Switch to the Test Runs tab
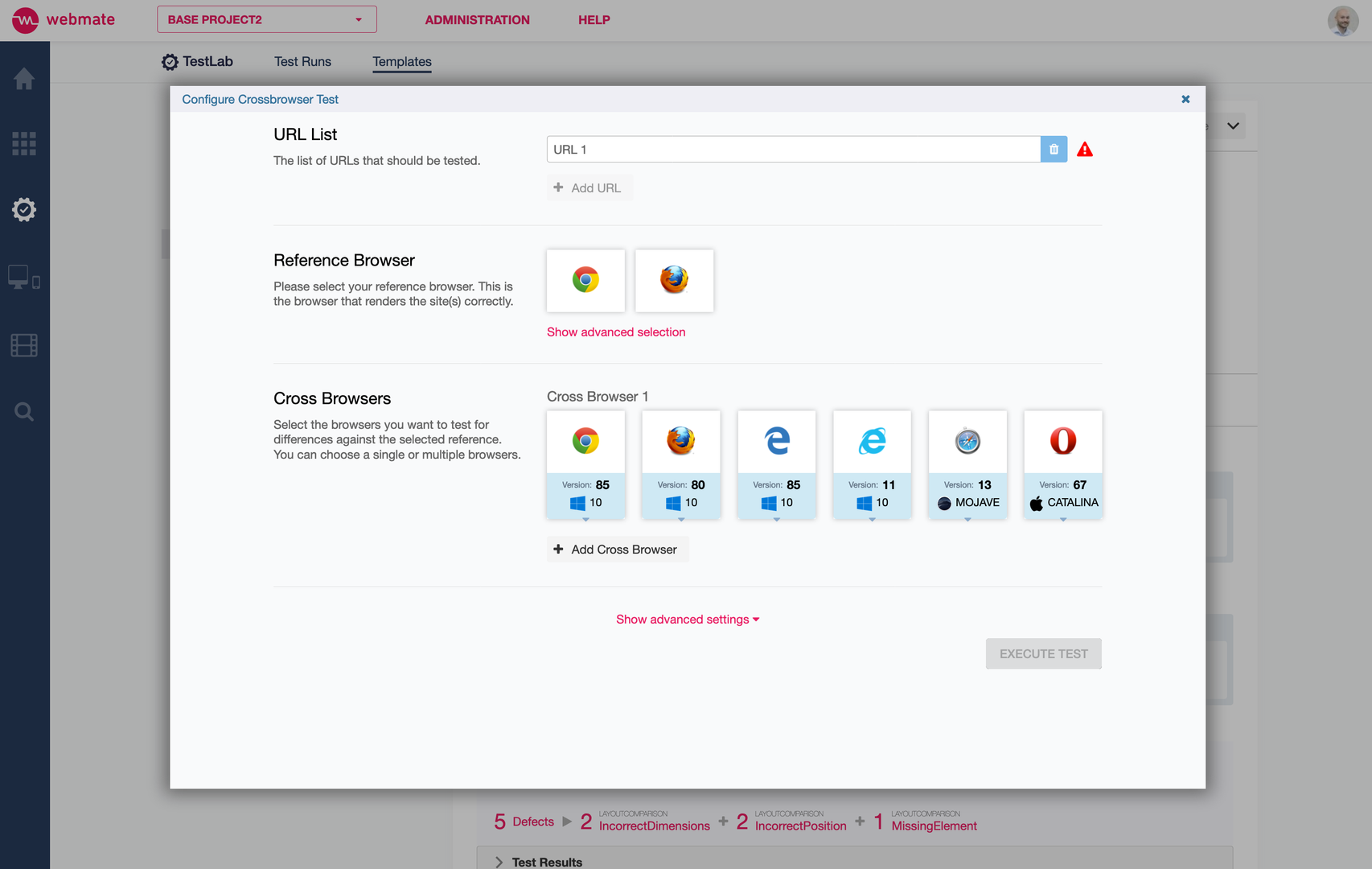Screen dimensions: 1372x869 coord(302,62)
